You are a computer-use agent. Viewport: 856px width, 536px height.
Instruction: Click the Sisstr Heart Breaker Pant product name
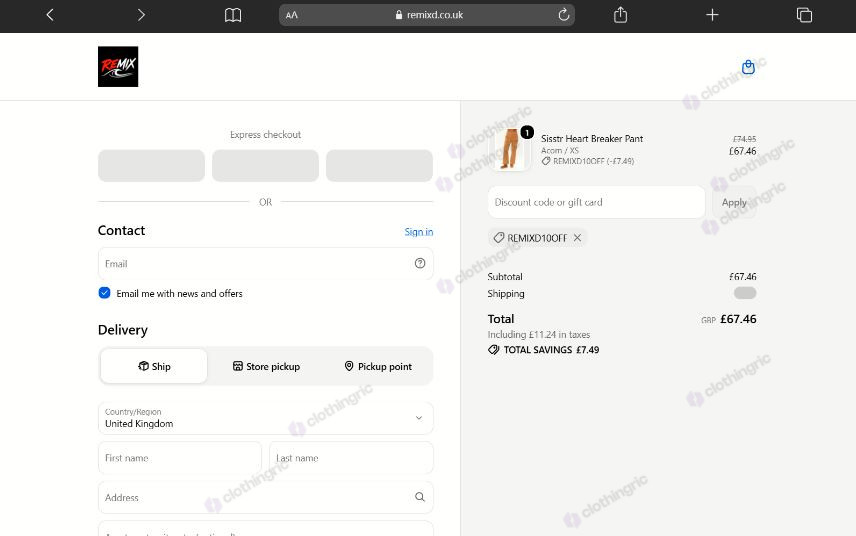pos(592,139)
